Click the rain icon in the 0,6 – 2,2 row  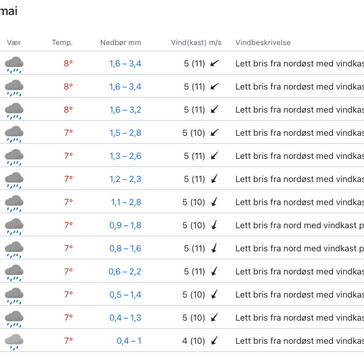click(14, 273)
